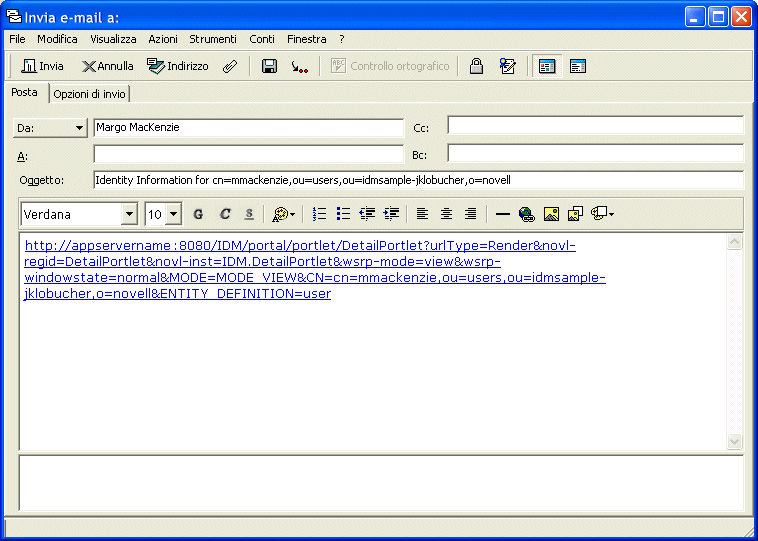Click the insert image icon
The height and width of the screenshot is (541, 758).
pos(551,214)
